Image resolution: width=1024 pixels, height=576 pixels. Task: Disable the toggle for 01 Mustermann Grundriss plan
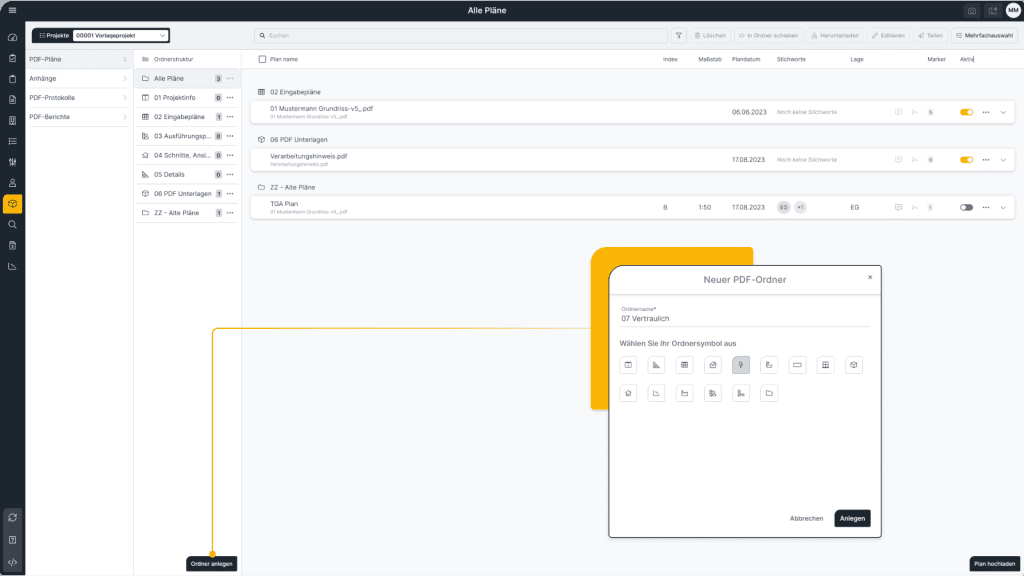pyautogui.click(x=966, y=112)
